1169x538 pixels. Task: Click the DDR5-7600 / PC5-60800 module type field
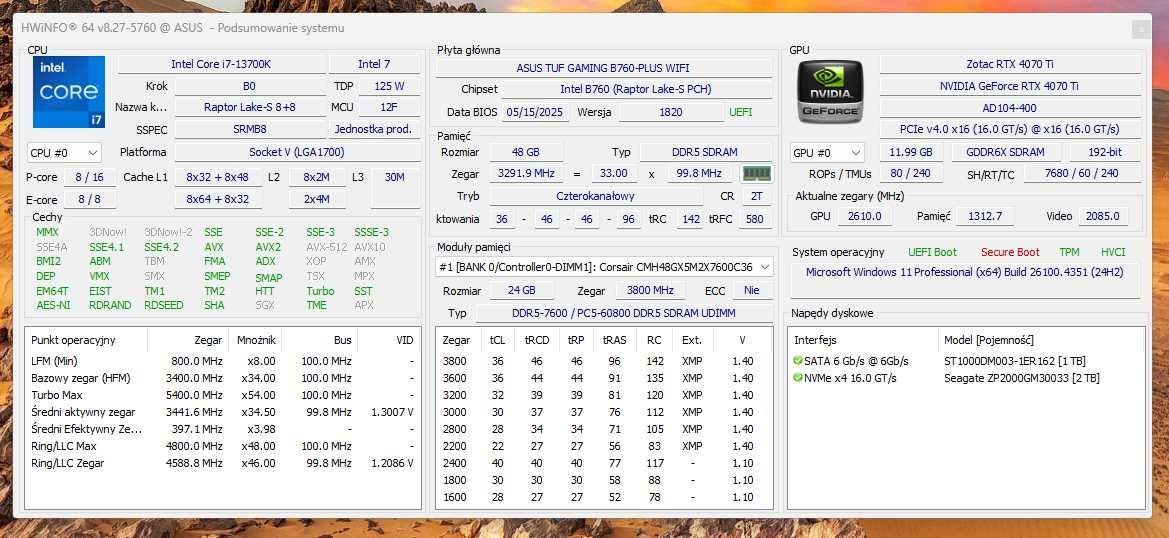click(x=623, y=314)
